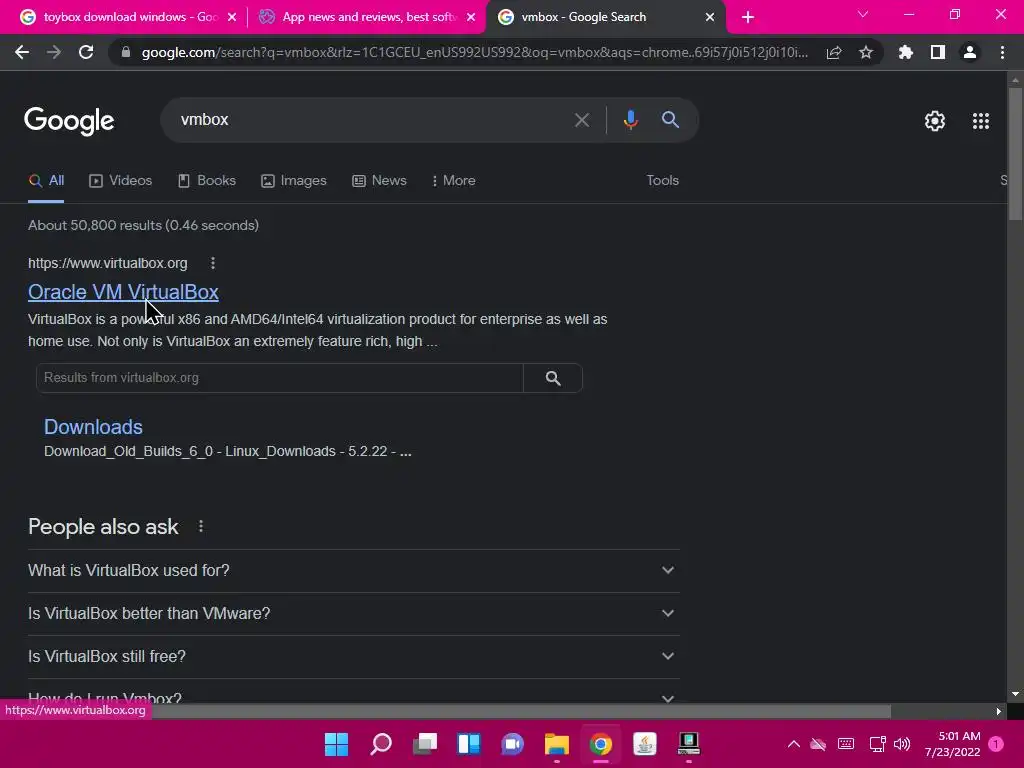Reload the current page
Image resolution: width=1024 pixels, height=768 pixels.
86,52
